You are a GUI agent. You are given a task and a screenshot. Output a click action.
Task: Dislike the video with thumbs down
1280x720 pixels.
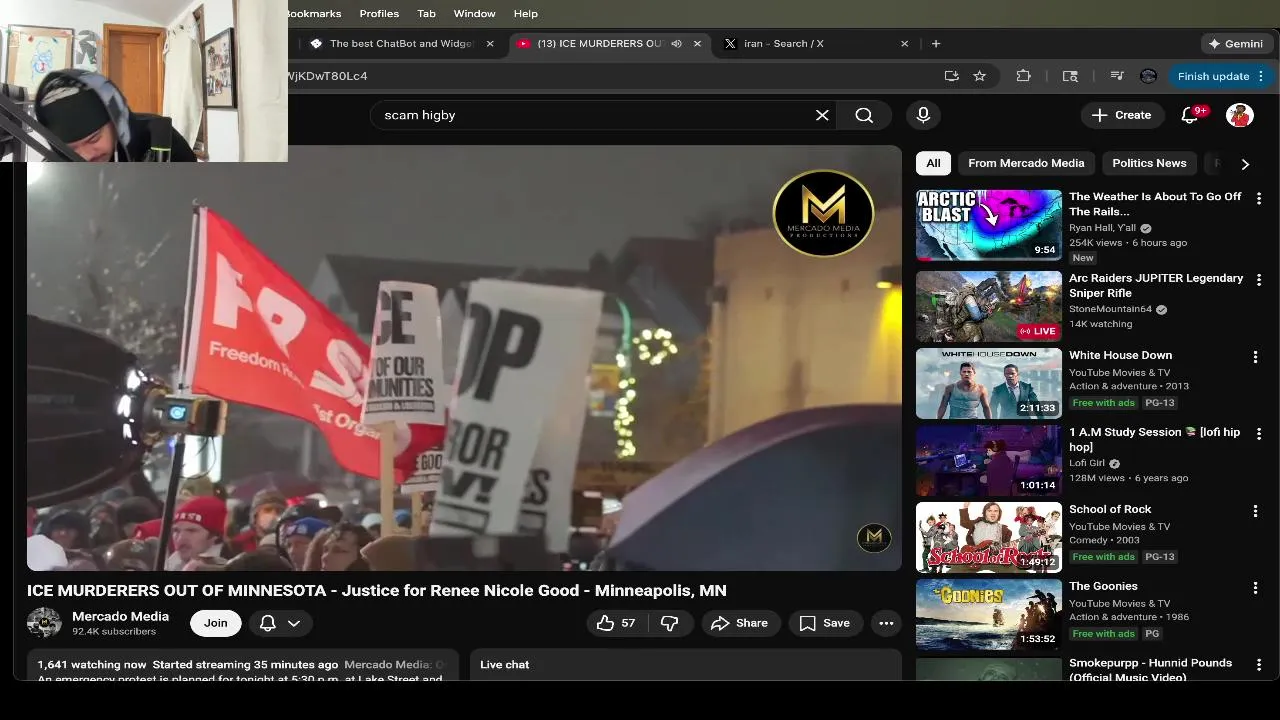click(670, 623)
